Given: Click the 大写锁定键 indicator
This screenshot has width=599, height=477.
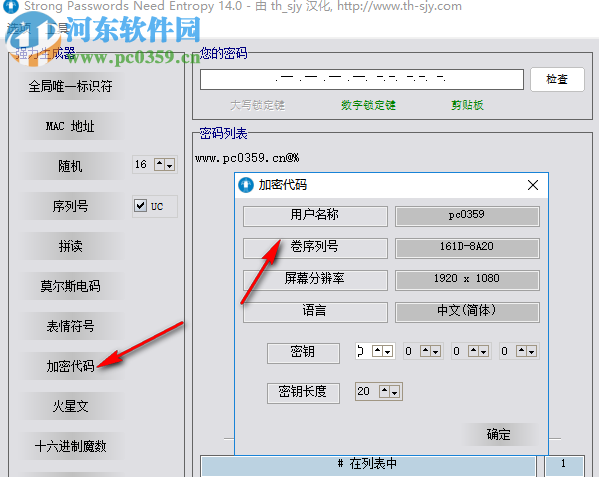Looking at the screenshot, I should coord(257,105).
